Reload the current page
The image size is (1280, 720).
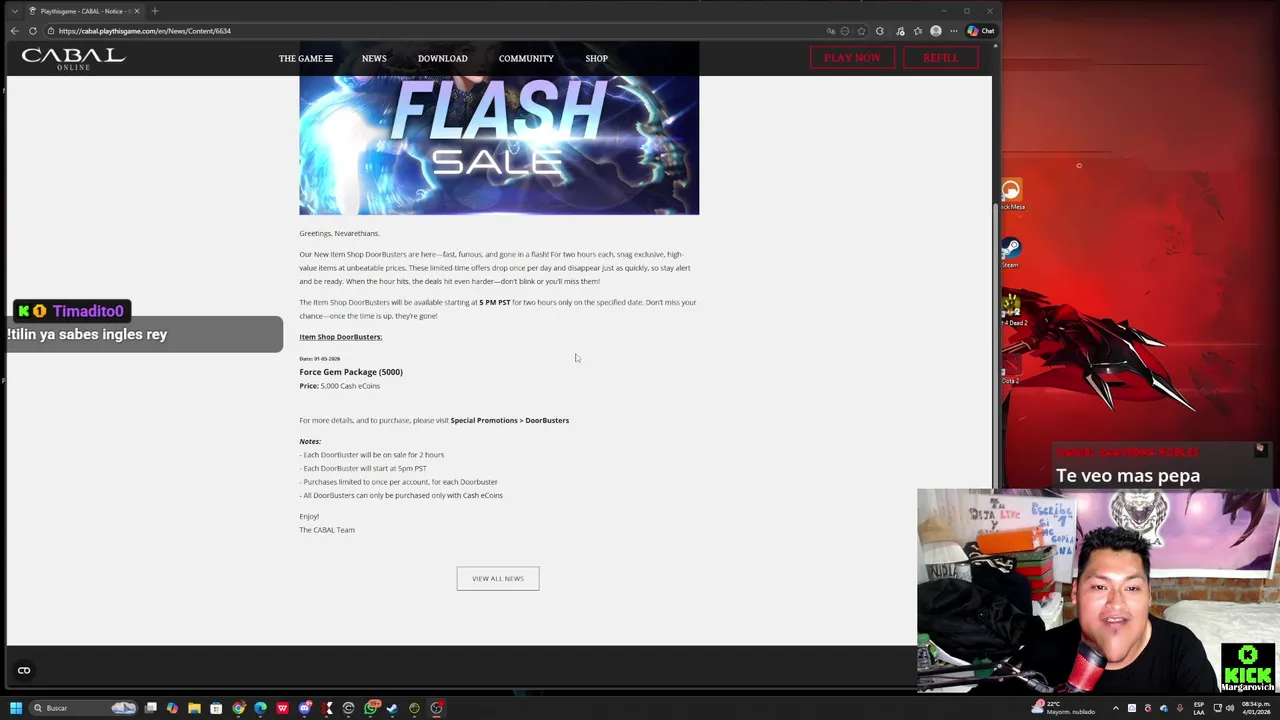[x=33, y=31]
